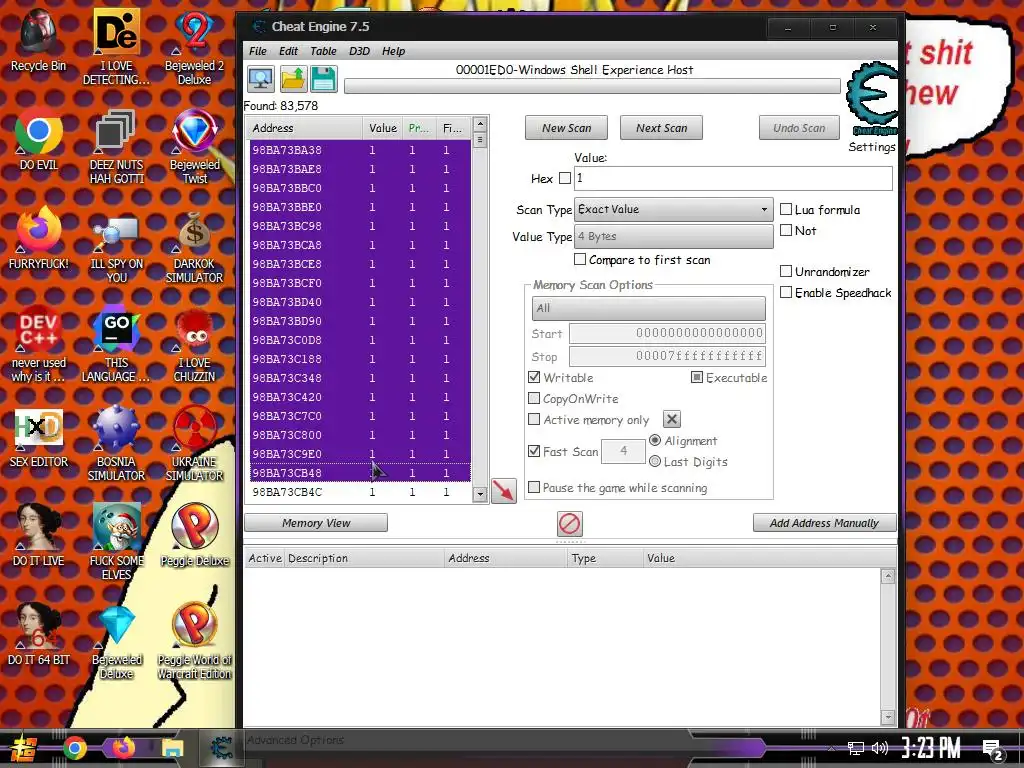Open the Peggle Deluxe desktop icon
The height and width of the screenshot is (768, 1024).
[x=194, y=535]
